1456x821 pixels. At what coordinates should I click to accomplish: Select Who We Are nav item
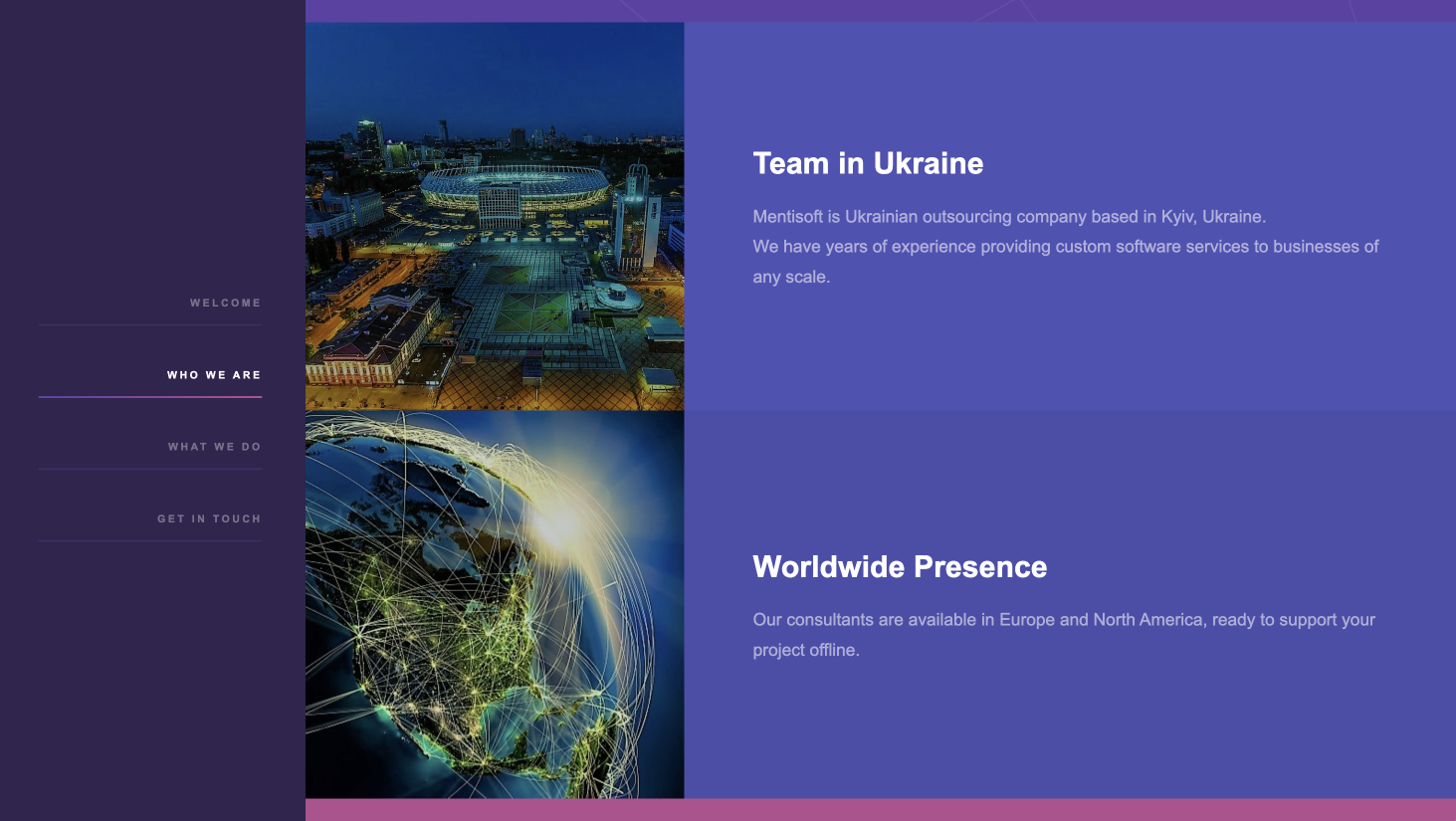[214, 375]
